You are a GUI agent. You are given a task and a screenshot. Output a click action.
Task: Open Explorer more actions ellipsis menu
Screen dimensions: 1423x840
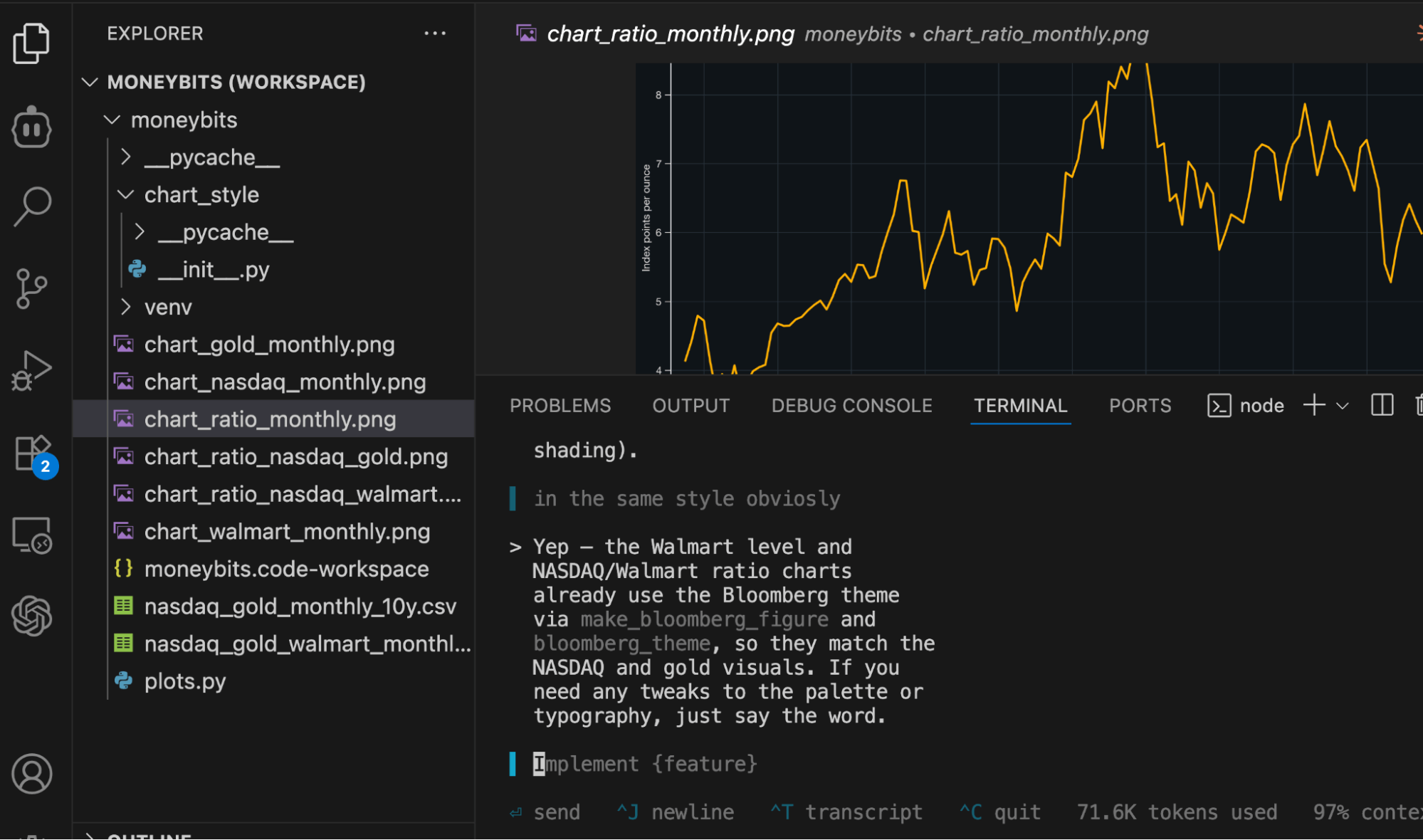click(435, 33)
